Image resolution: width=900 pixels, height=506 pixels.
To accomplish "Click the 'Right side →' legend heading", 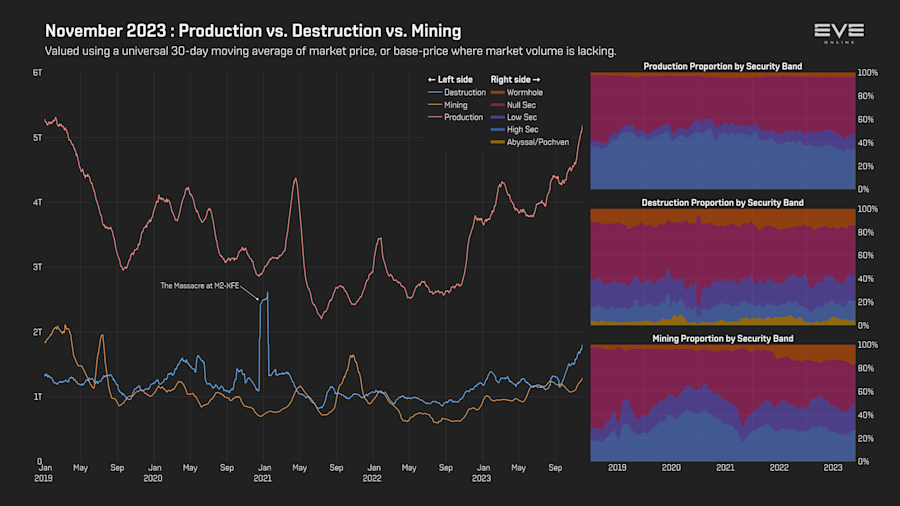I will coord(515,80).
